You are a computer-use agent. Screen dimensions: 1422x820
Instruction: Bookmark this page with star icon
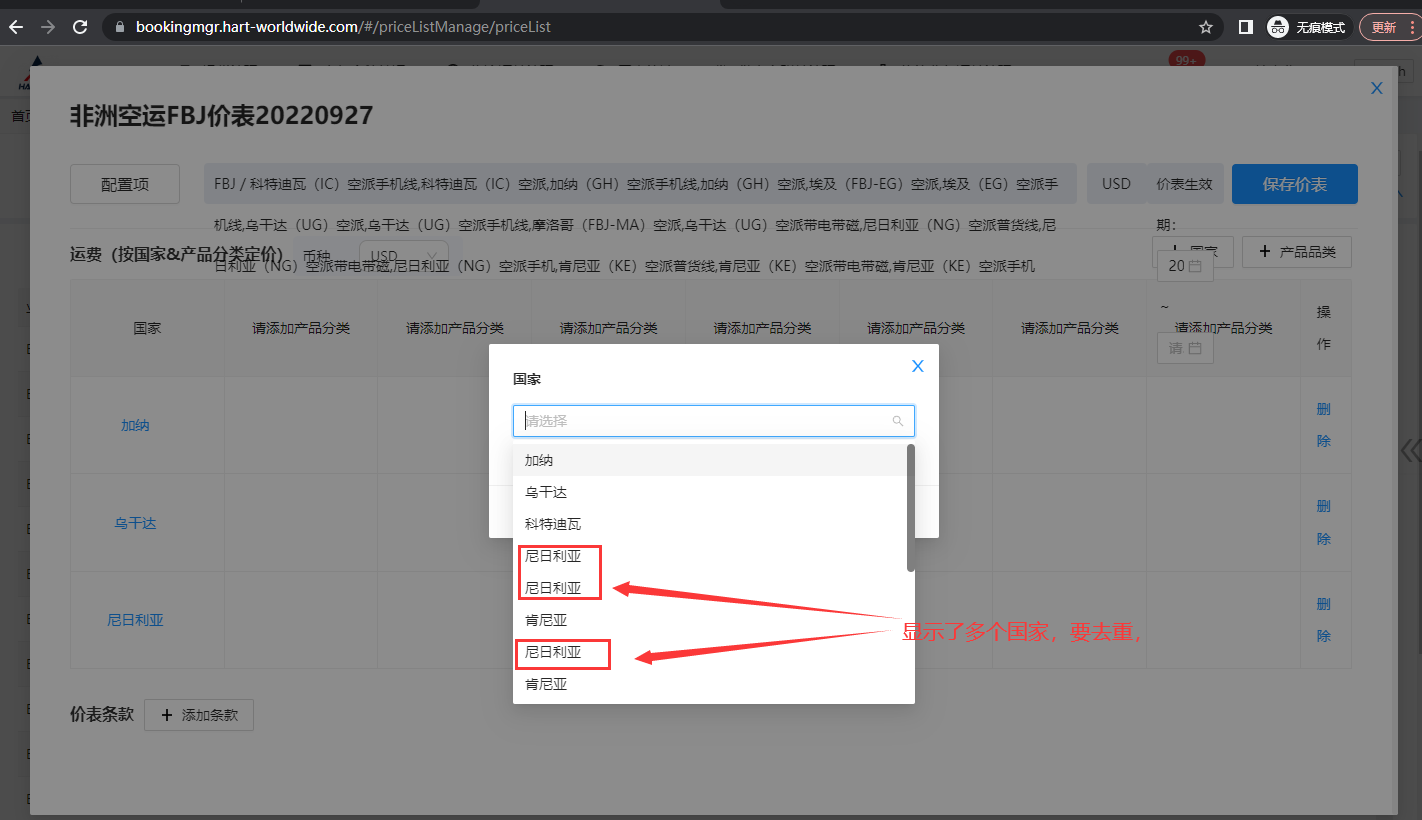(1206, 27)
